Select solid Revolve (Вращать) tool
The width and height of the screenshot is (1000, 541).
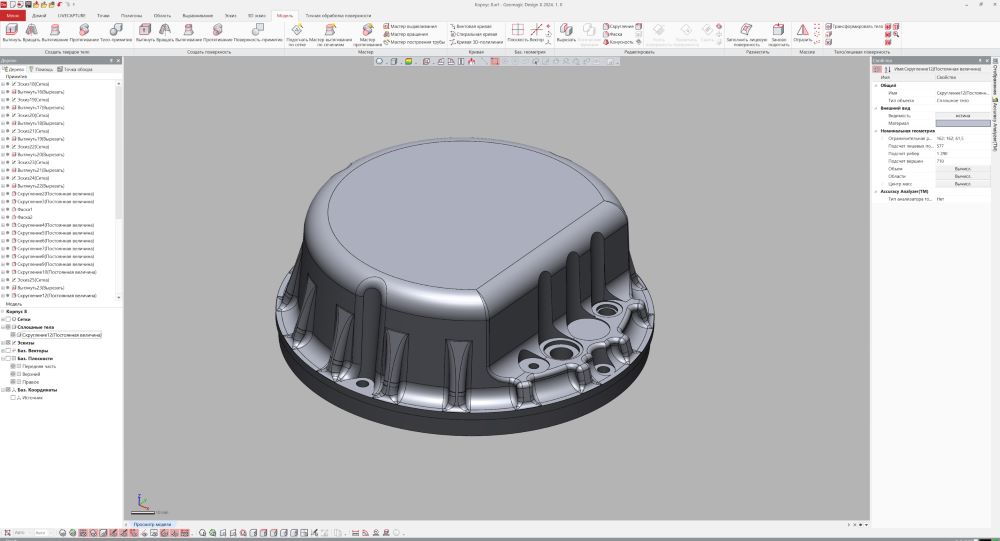pyautogui.click(x=31, y=33)
